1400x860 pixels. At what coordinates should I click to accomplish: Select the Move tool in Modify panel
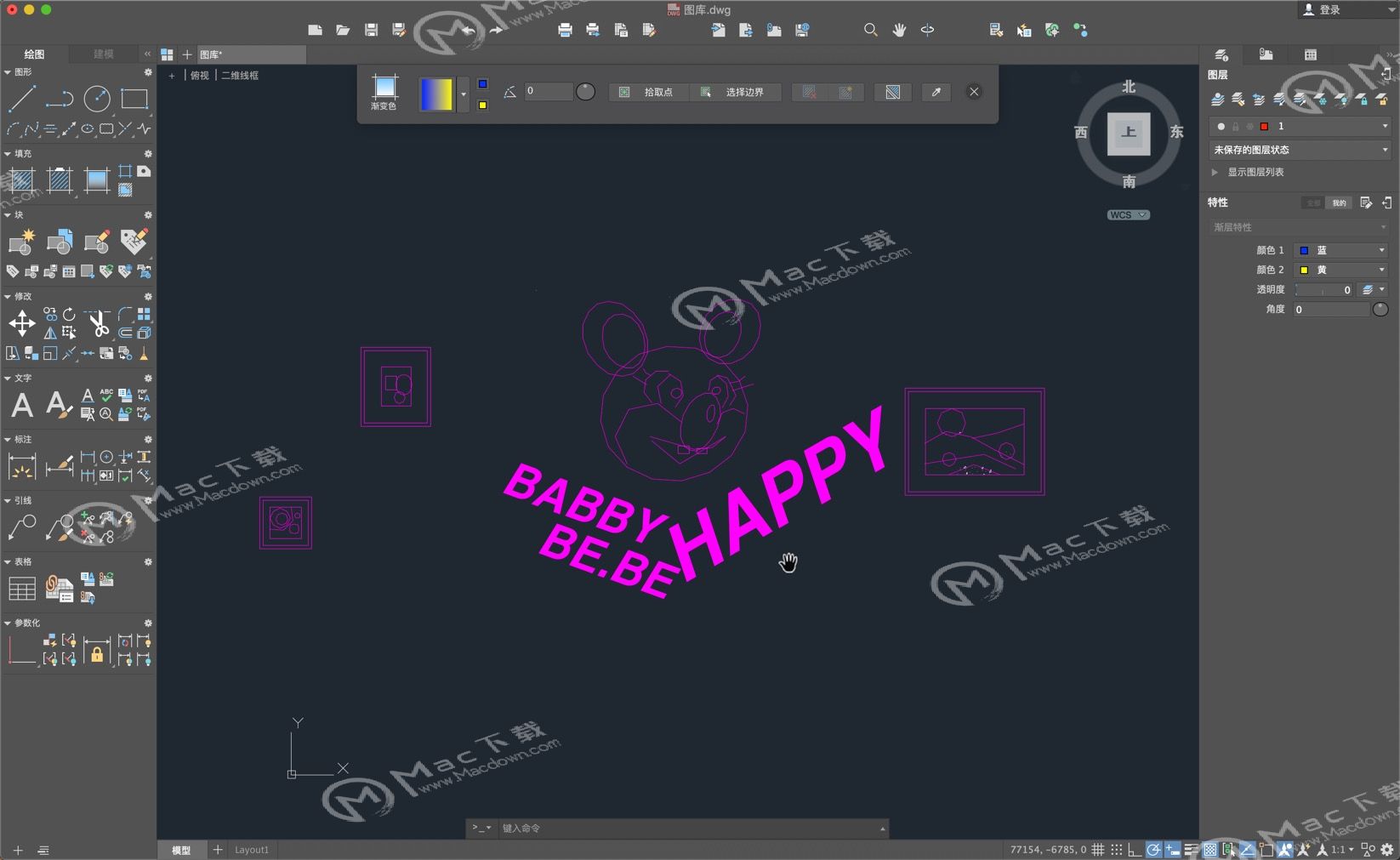(x=22, y=323)
